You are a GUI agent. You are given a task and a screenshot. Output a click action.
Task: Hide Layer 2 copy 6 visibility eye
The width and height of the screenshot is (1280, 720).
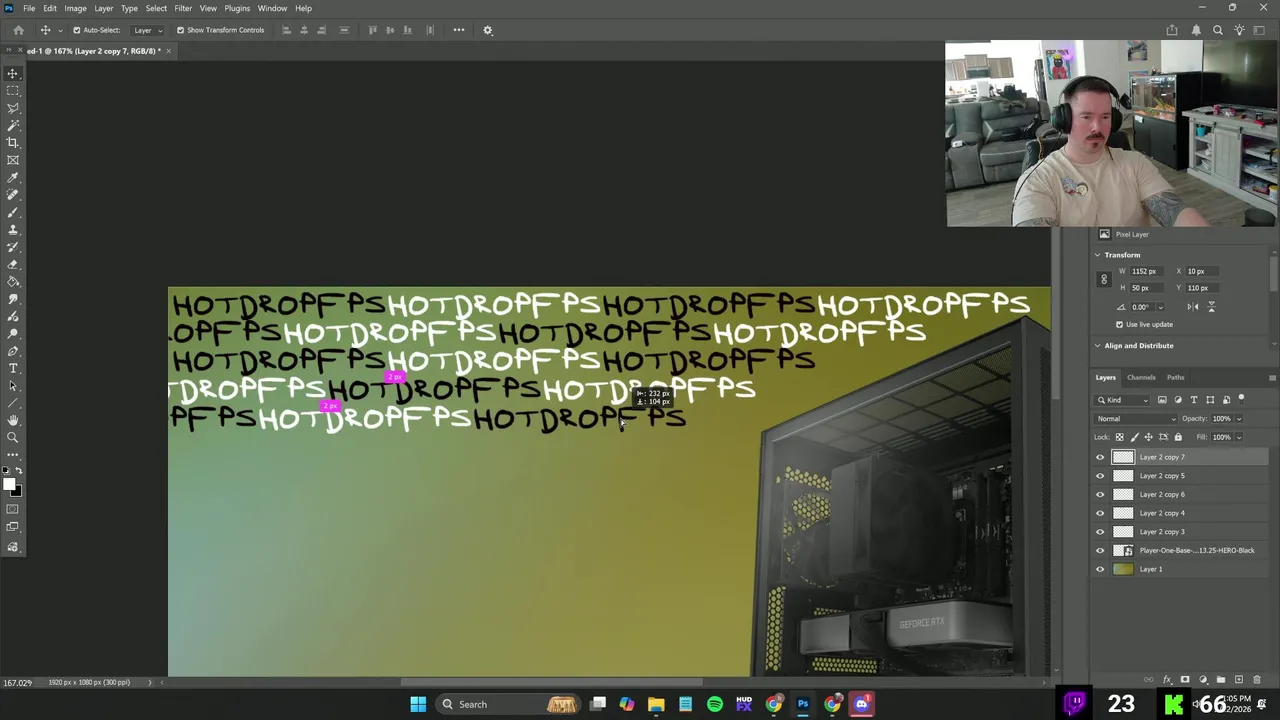pos(1100,494)
